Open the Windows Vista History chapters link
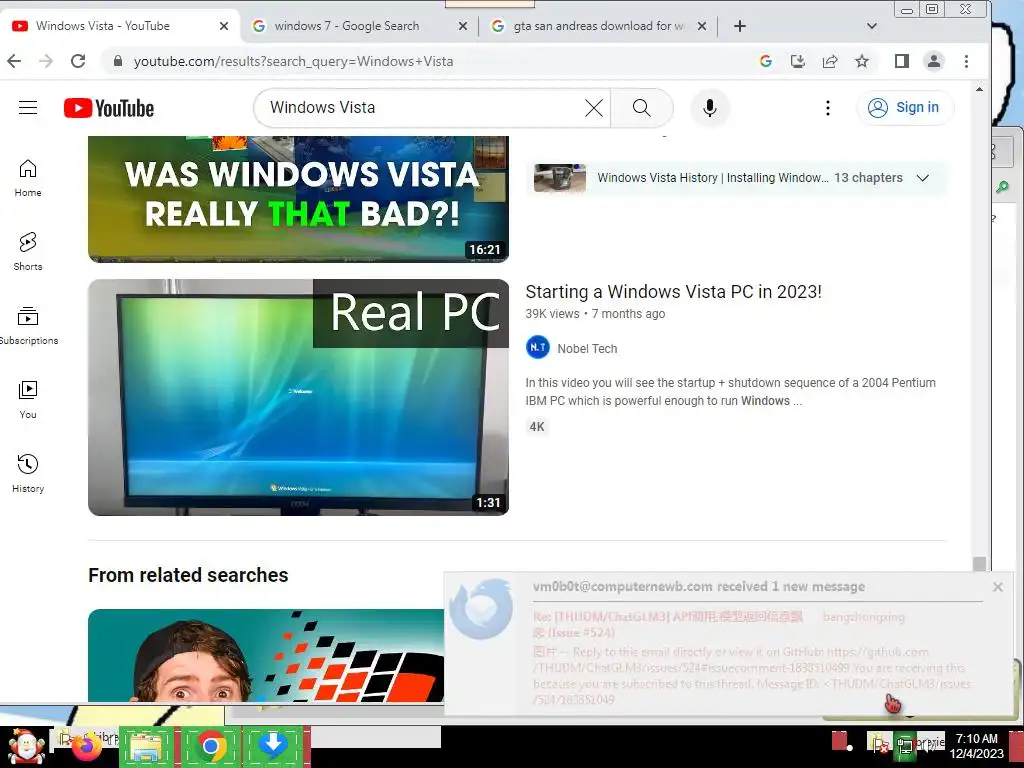Screen dimensions: 1024x768 (x=713, y=178)
